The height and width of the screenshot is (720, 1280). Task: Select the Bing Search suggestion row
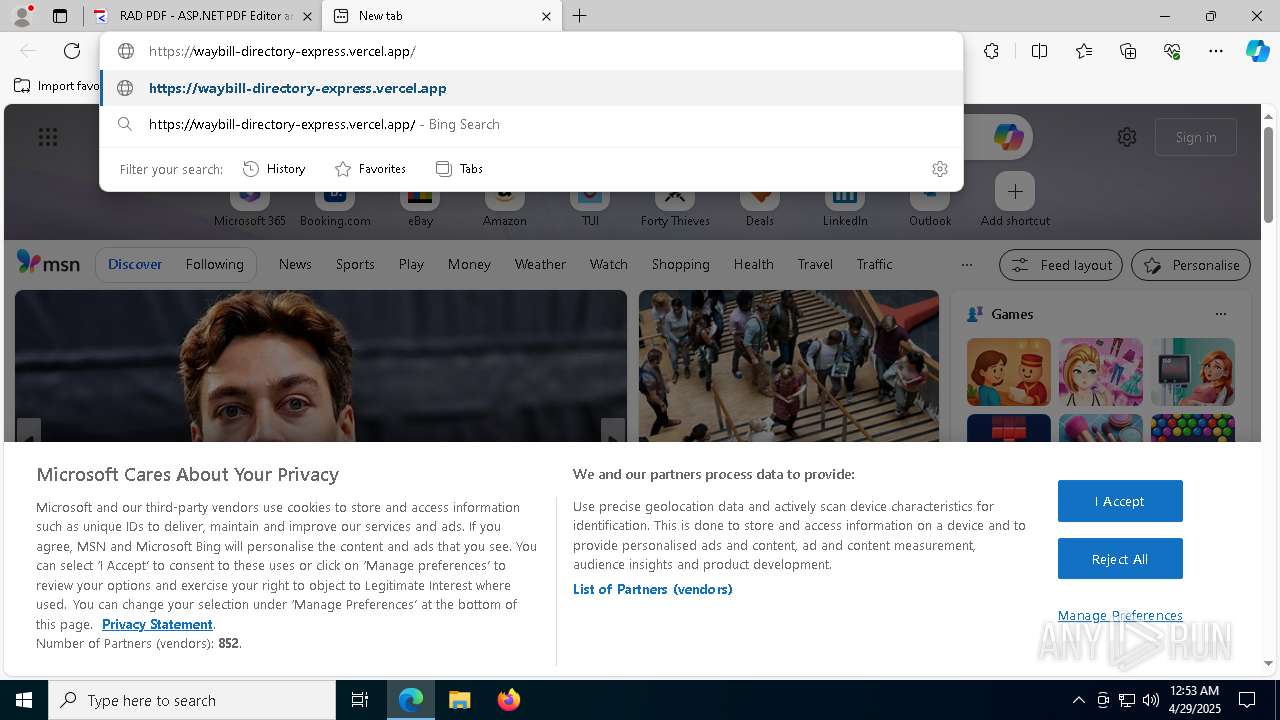(531, 124)
